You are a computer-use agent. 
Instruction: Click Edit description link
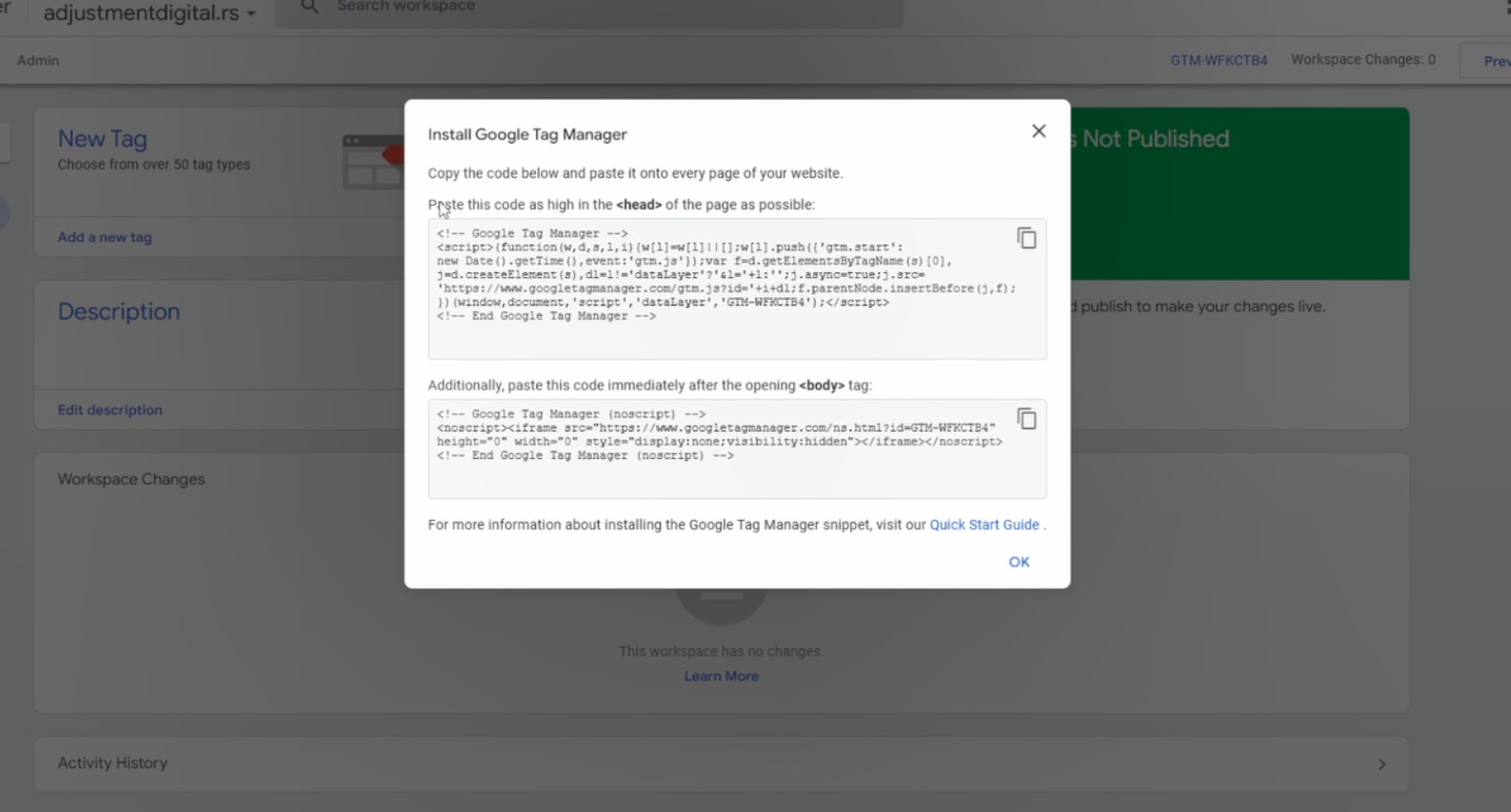point(109,409)
